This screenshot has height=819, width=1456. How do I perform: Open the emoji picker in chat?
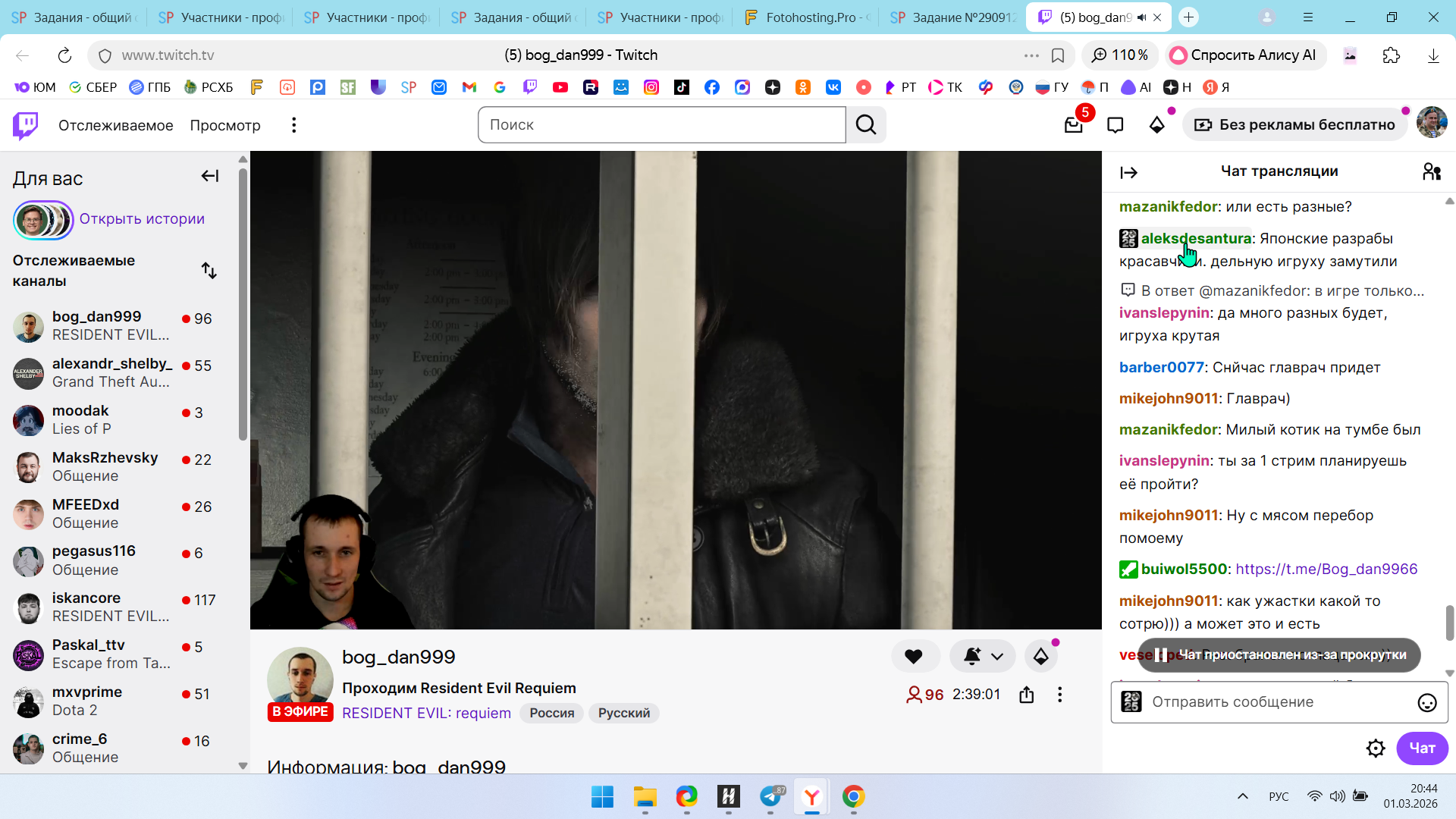point(1426,702)
